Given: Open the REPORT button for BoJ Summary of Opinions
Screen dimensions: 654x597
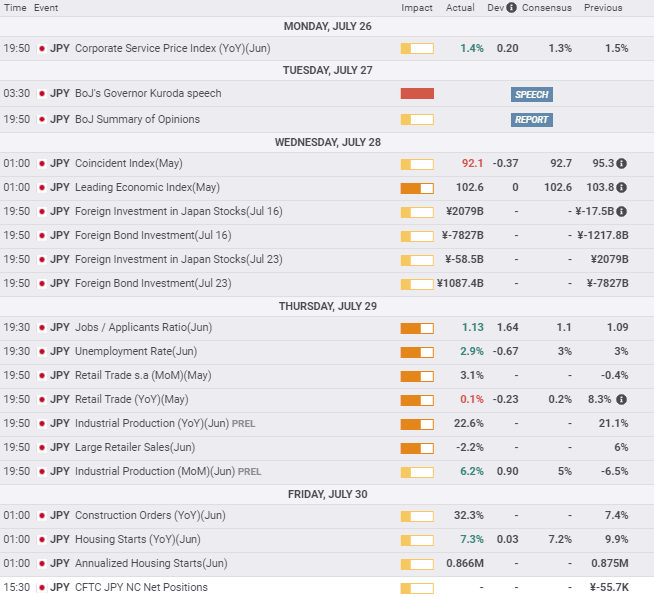Looking at the screenshot, I should 531,120.
